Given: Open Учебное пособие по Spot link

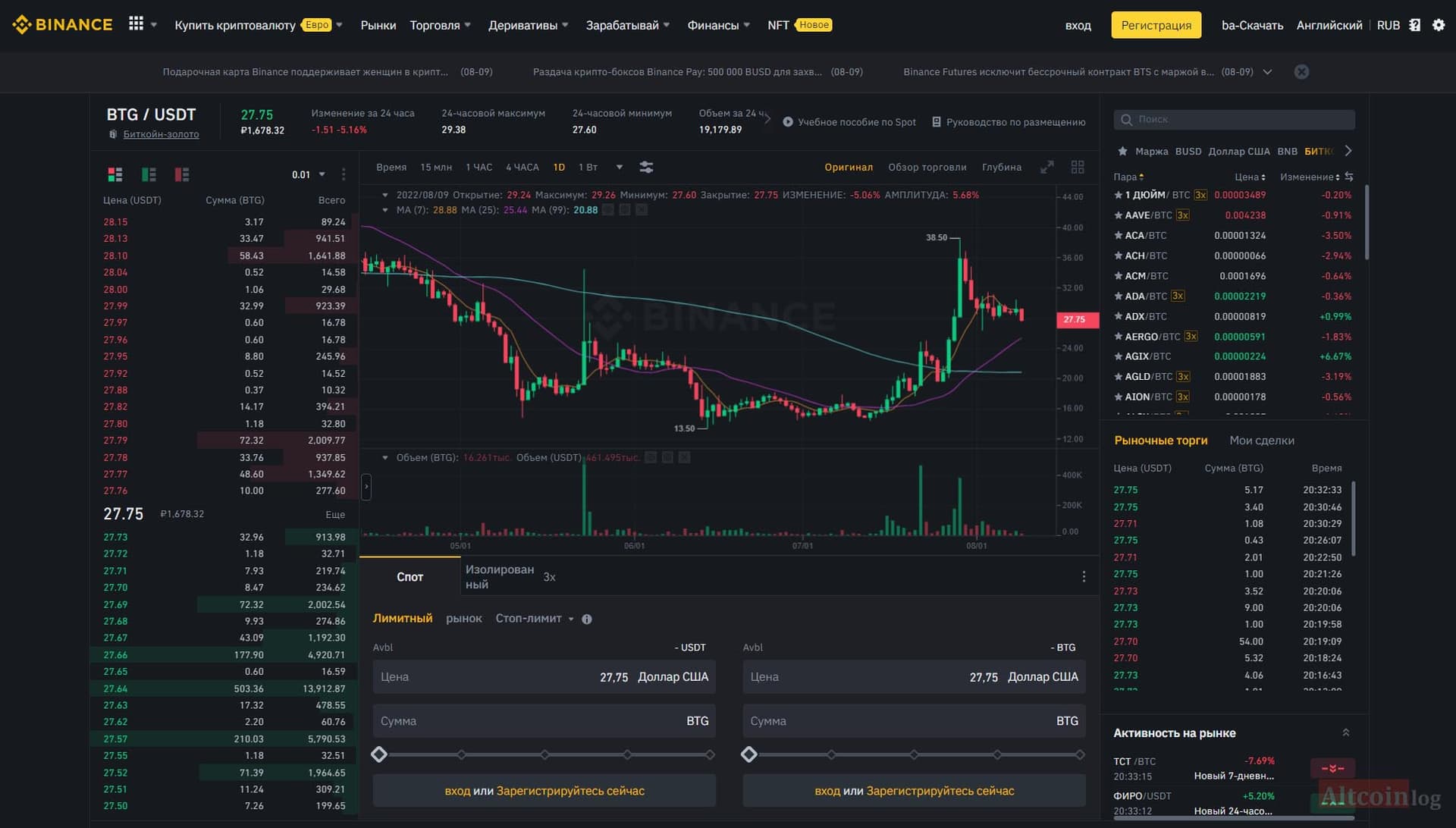Looking at the screenshot, I should tap(849, 122).
